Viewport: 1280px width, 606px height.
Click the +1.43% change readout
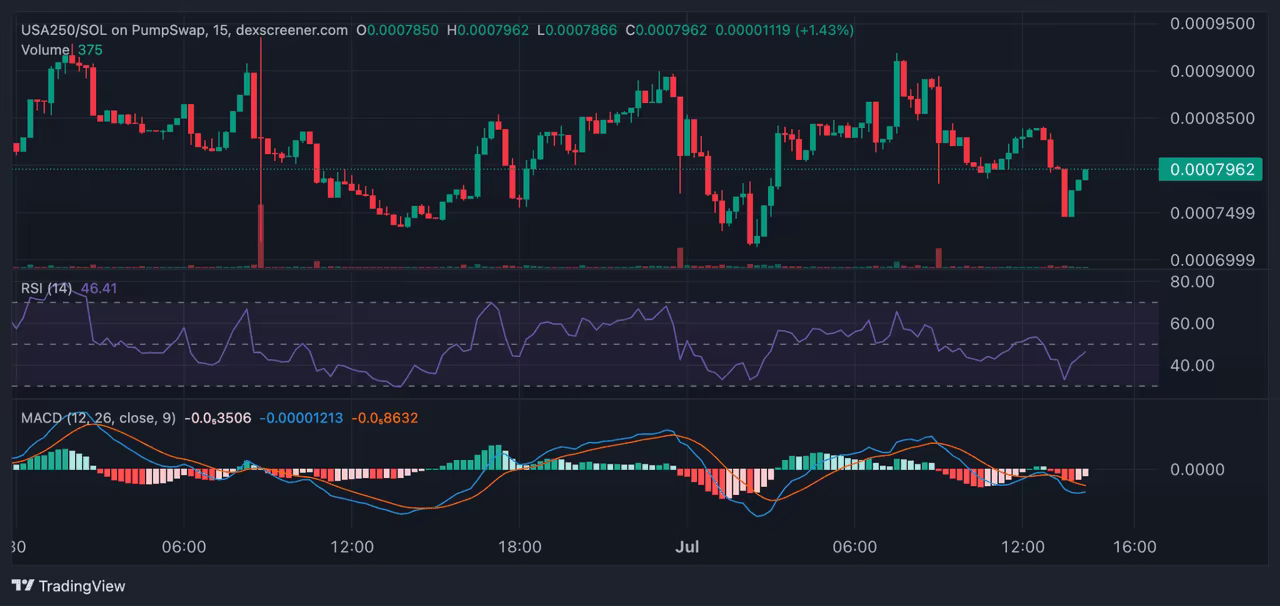[825, 30]
